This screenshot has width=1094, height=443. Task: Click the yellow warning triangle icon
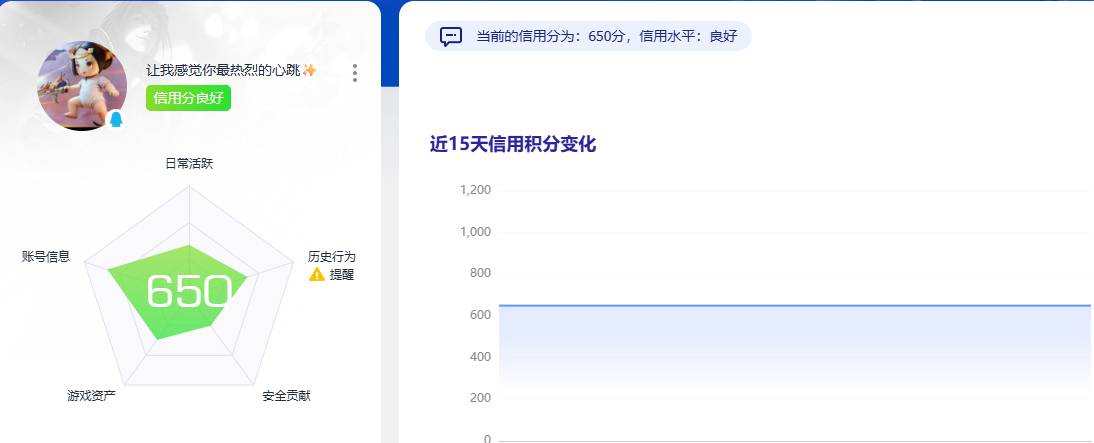[x=317, y=275]
